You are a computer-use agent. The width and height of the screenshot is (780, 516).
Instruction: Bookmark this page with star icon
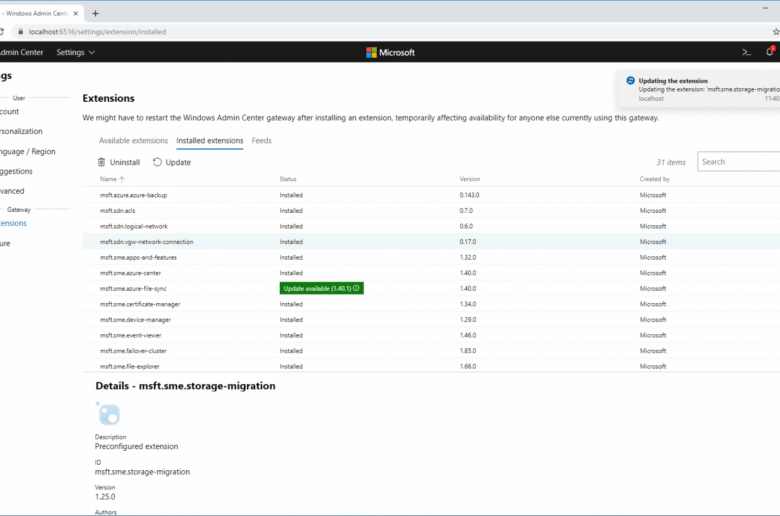(776, 32)
